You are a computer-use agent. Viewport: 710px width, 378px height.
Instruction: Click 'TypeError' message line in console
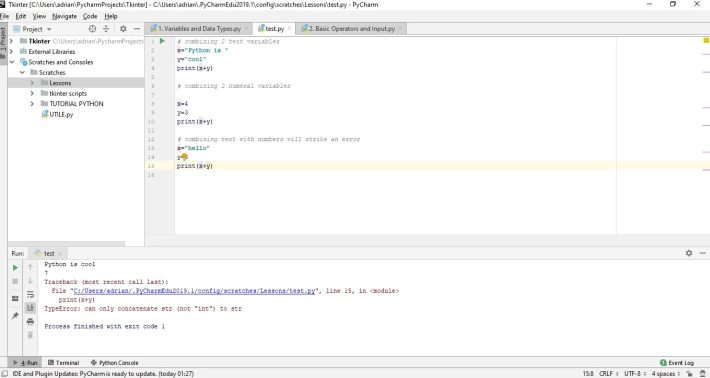143,309
